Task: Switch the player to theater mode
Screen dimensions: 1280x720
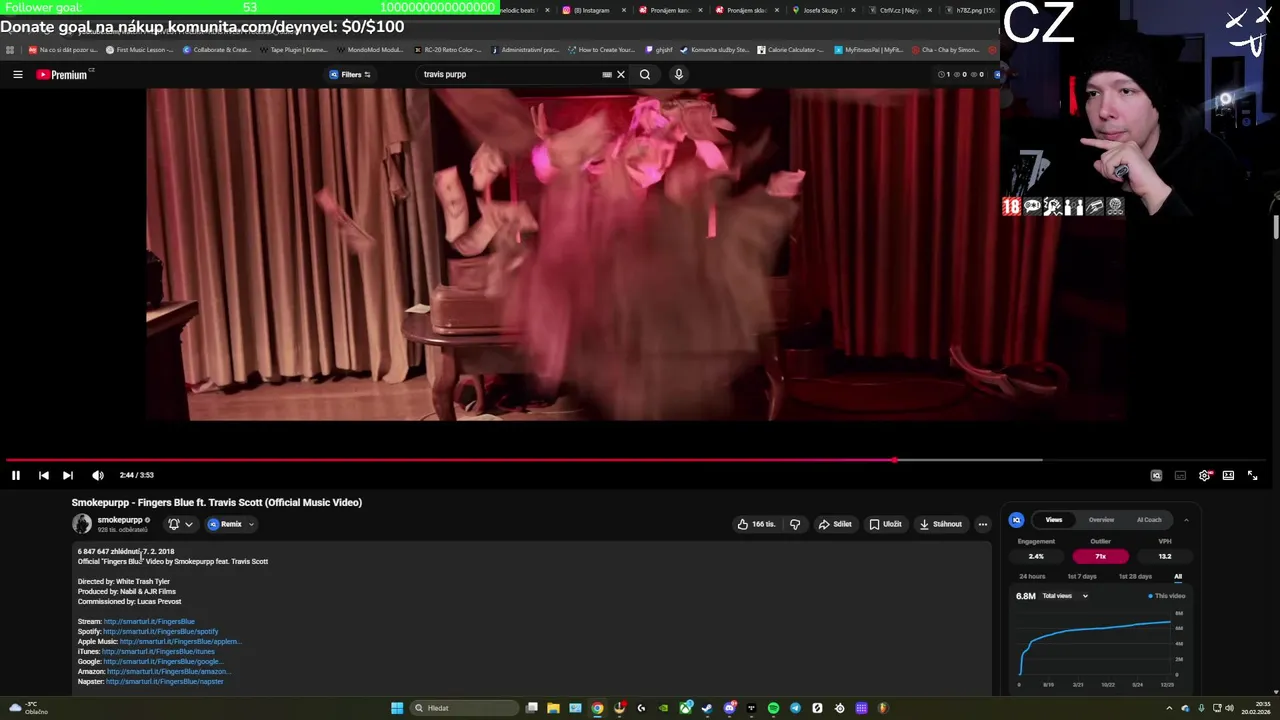Action: coord(1228,475)
